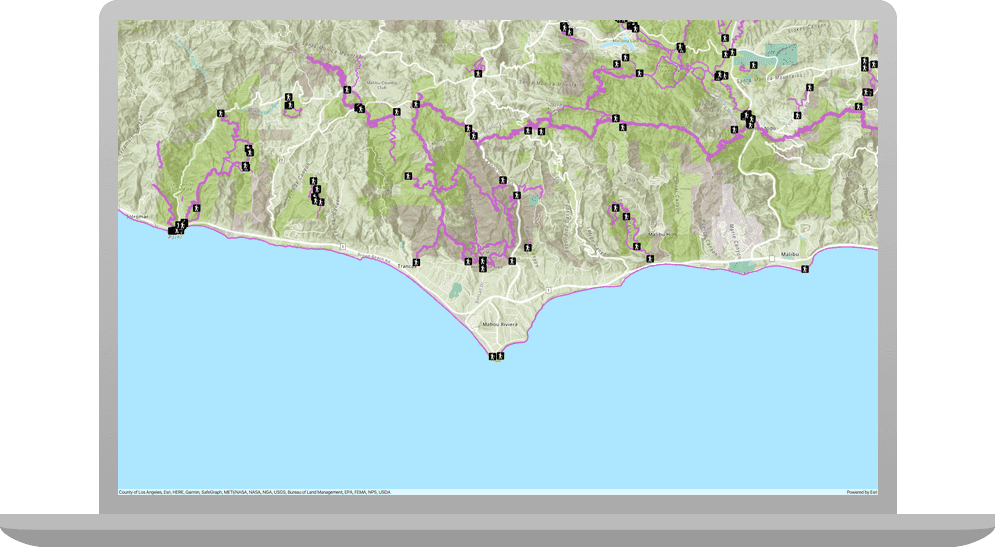Click the Highway 1 shield near Malibu Riviera

pyautogui.click(x=548, y=290)
